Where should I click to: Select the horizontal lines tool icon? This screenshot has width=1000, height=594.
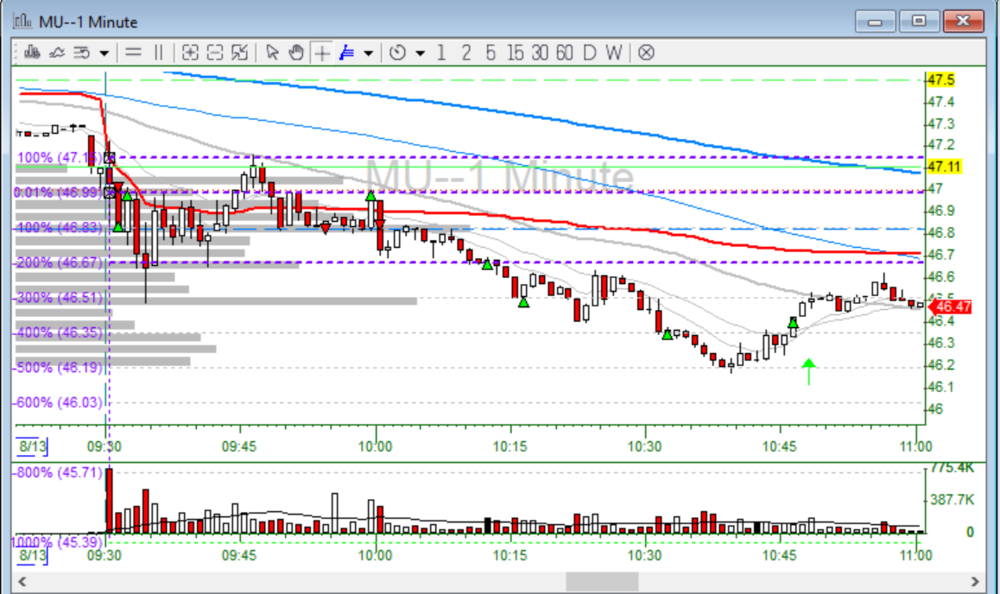(x=133, y=52)
